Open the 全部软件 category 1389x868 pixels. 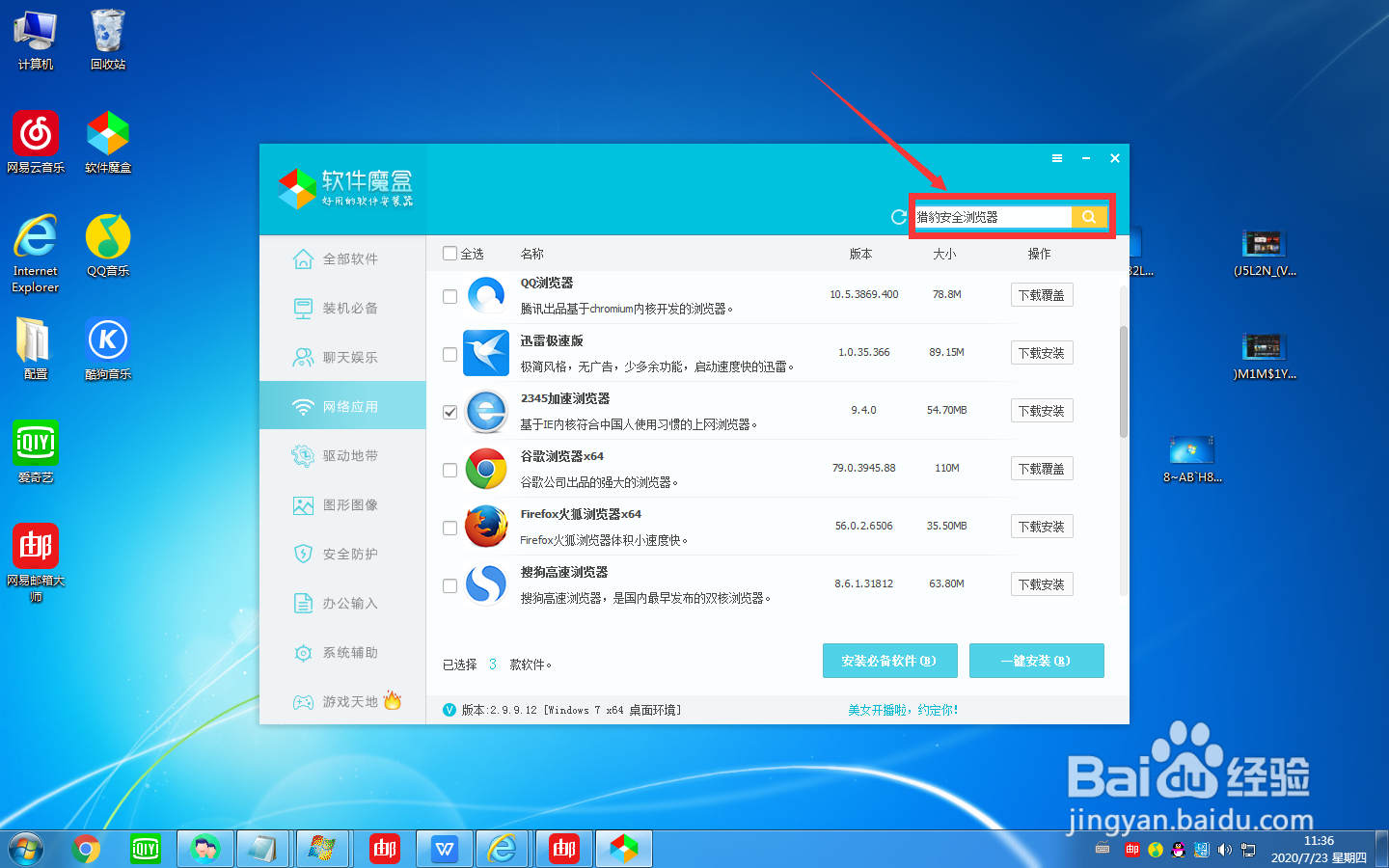click(x=342, y=259)
